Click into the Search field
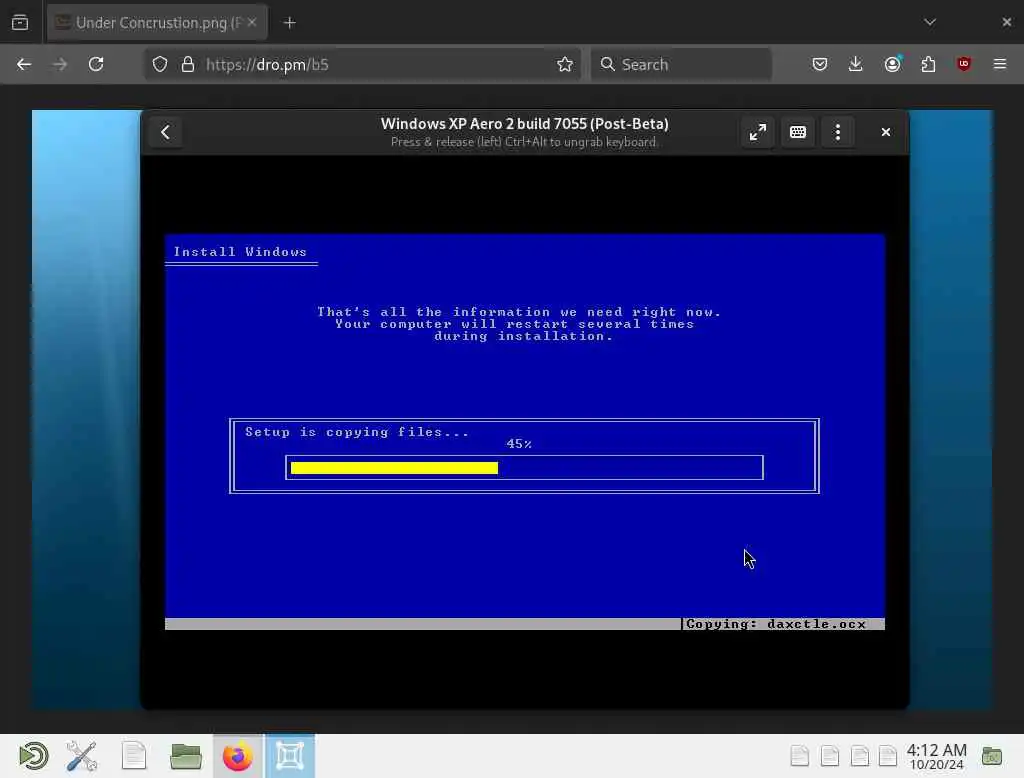The width and height of the screenshot is (1024, 778). point(681,64)
